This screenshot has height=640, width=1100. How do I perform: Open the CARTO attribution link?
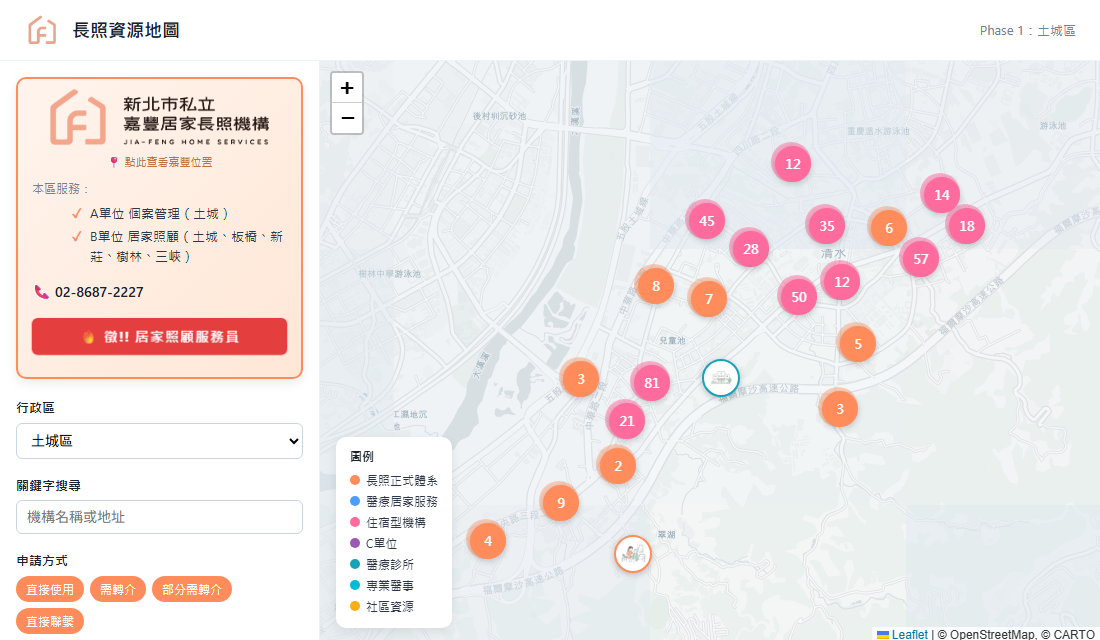[1073, 634]
